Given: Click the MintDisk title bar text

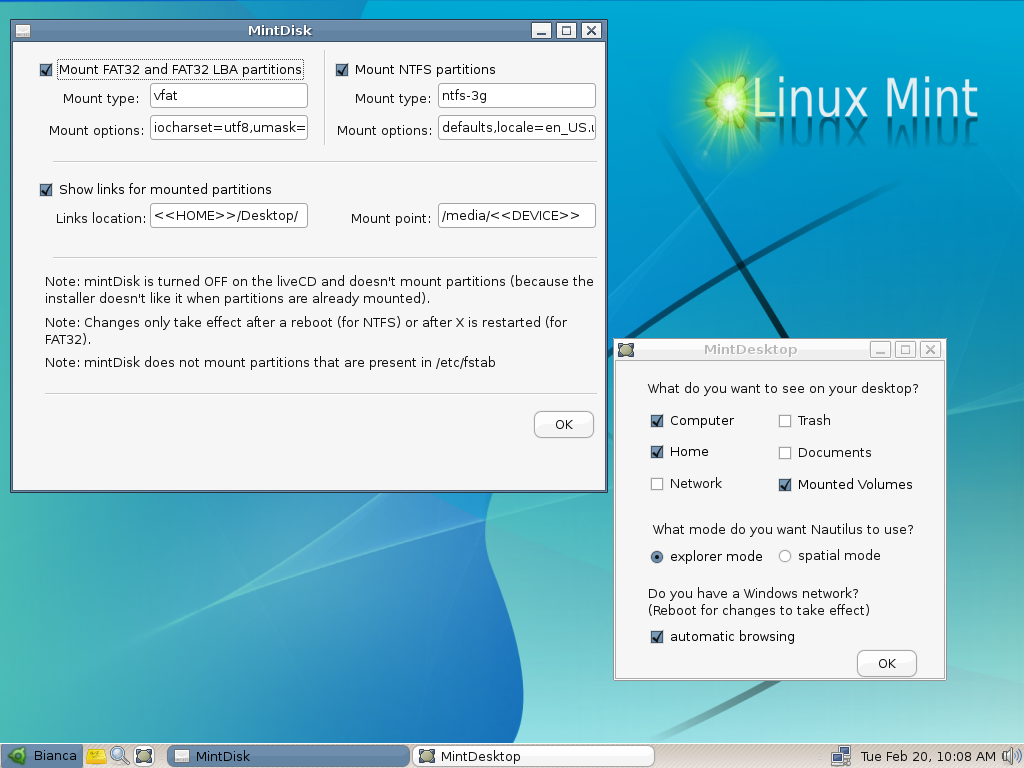Looking at the screenshot, I should 280,31.
